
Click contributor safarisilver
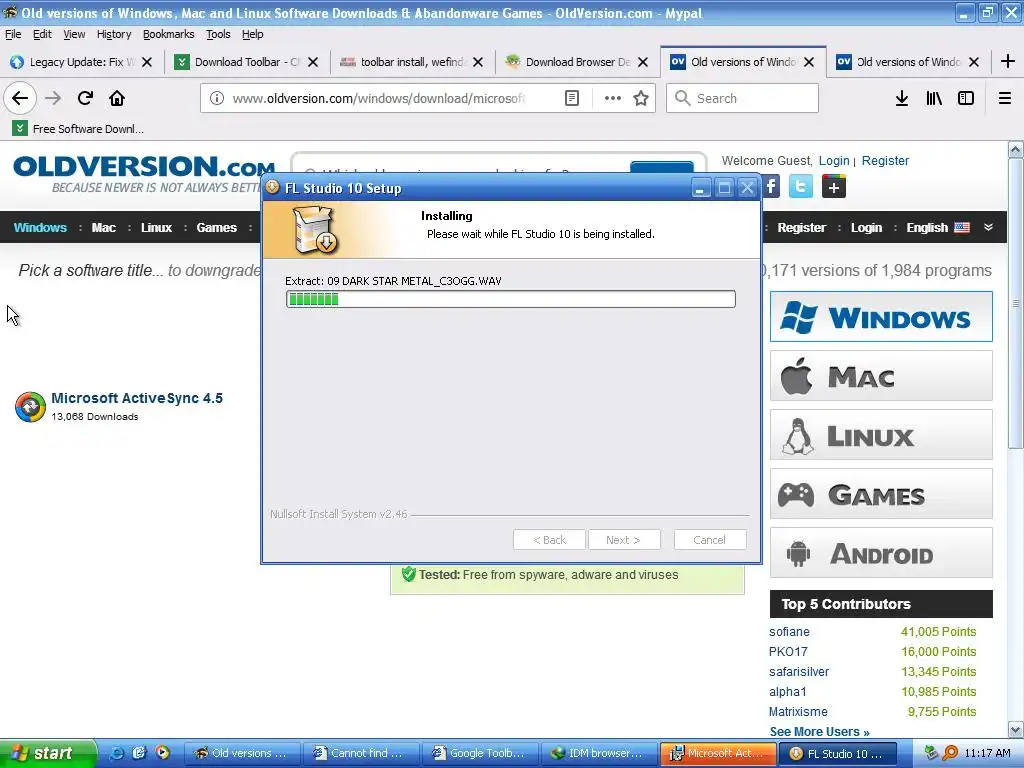pos(799,671)
